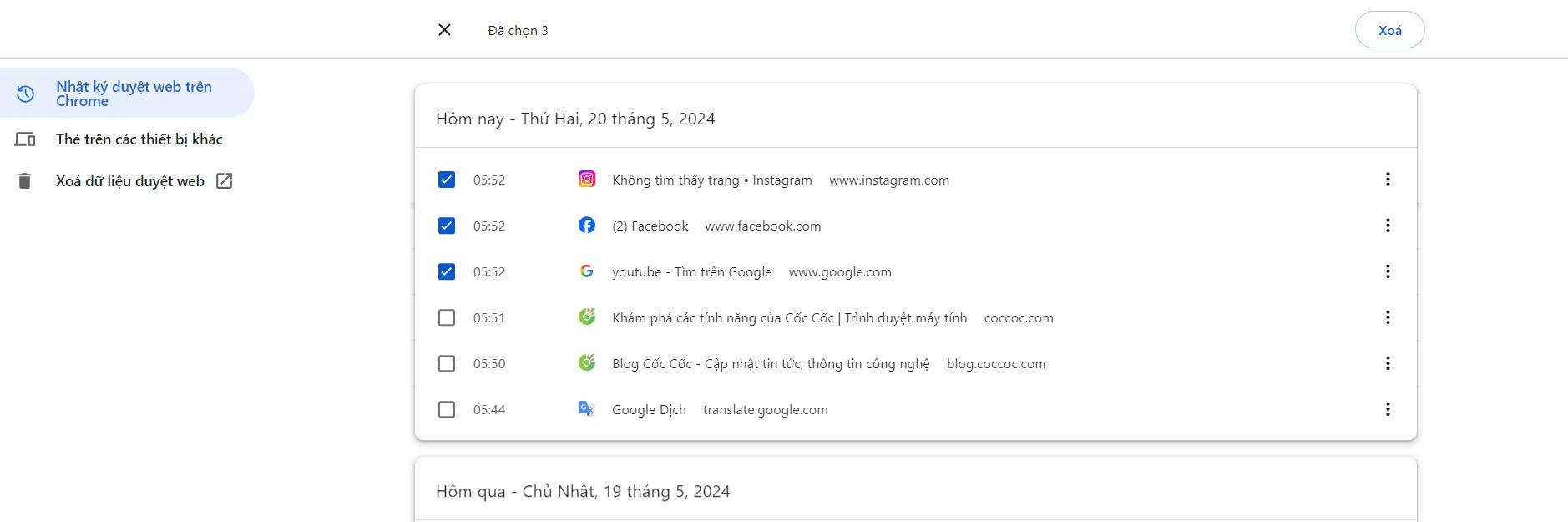Select the Blog Cốc Cốc entry checkbox

(x=447, y=363)
